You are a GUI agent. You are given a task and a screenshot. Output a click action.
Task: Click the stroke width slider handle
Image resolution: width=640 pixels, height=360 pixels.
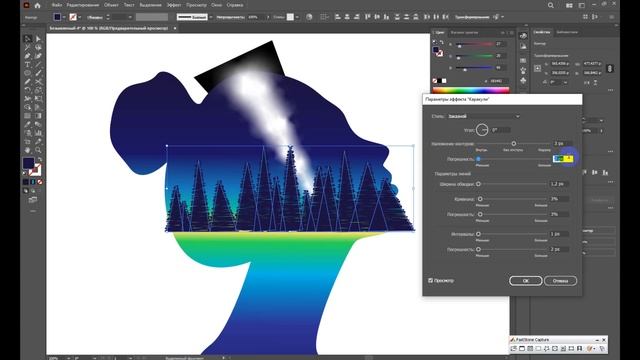coord(478,184)
